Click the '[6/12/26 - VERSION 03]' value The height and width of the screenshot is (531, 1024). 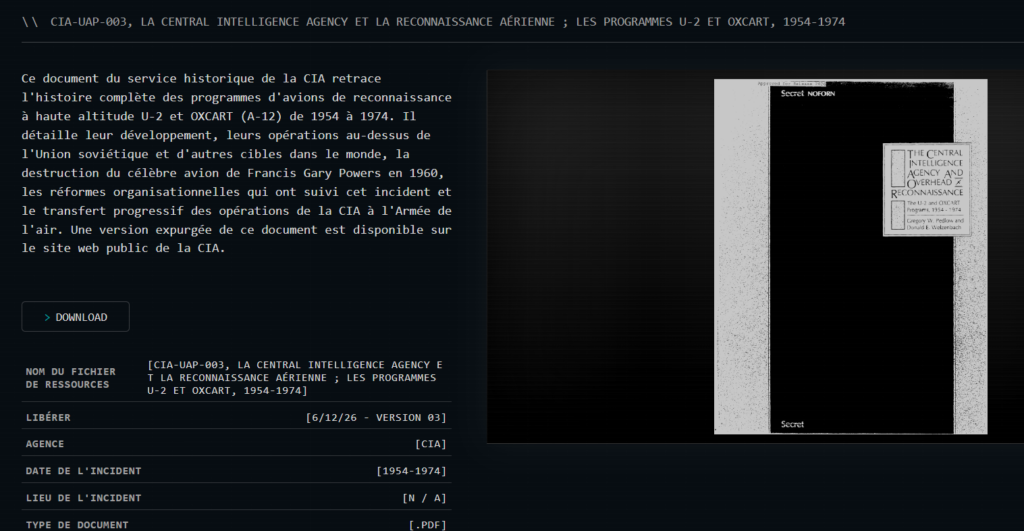[x=376, y=417]
